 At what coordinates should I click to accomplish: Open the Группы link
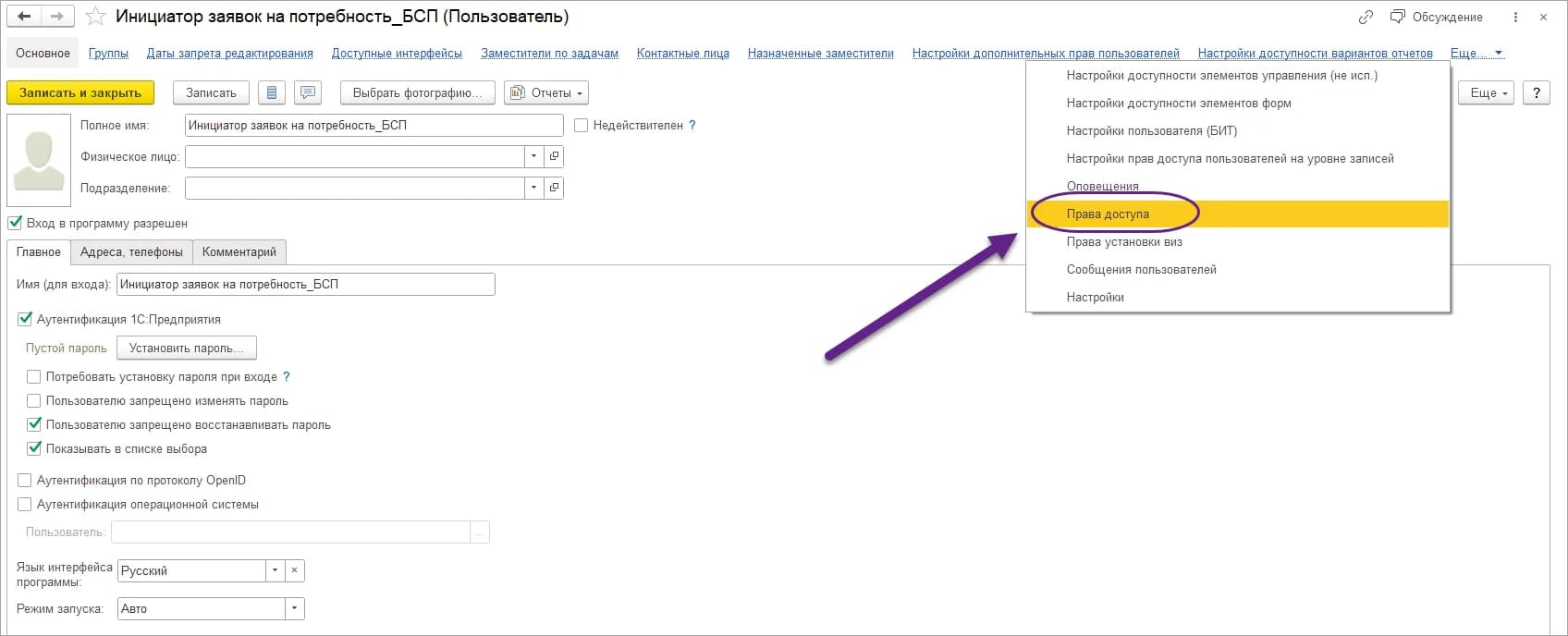point(108,53)
